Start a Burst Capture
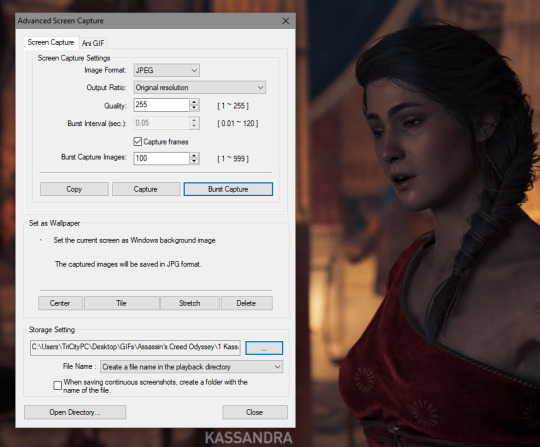 point(228,189)
